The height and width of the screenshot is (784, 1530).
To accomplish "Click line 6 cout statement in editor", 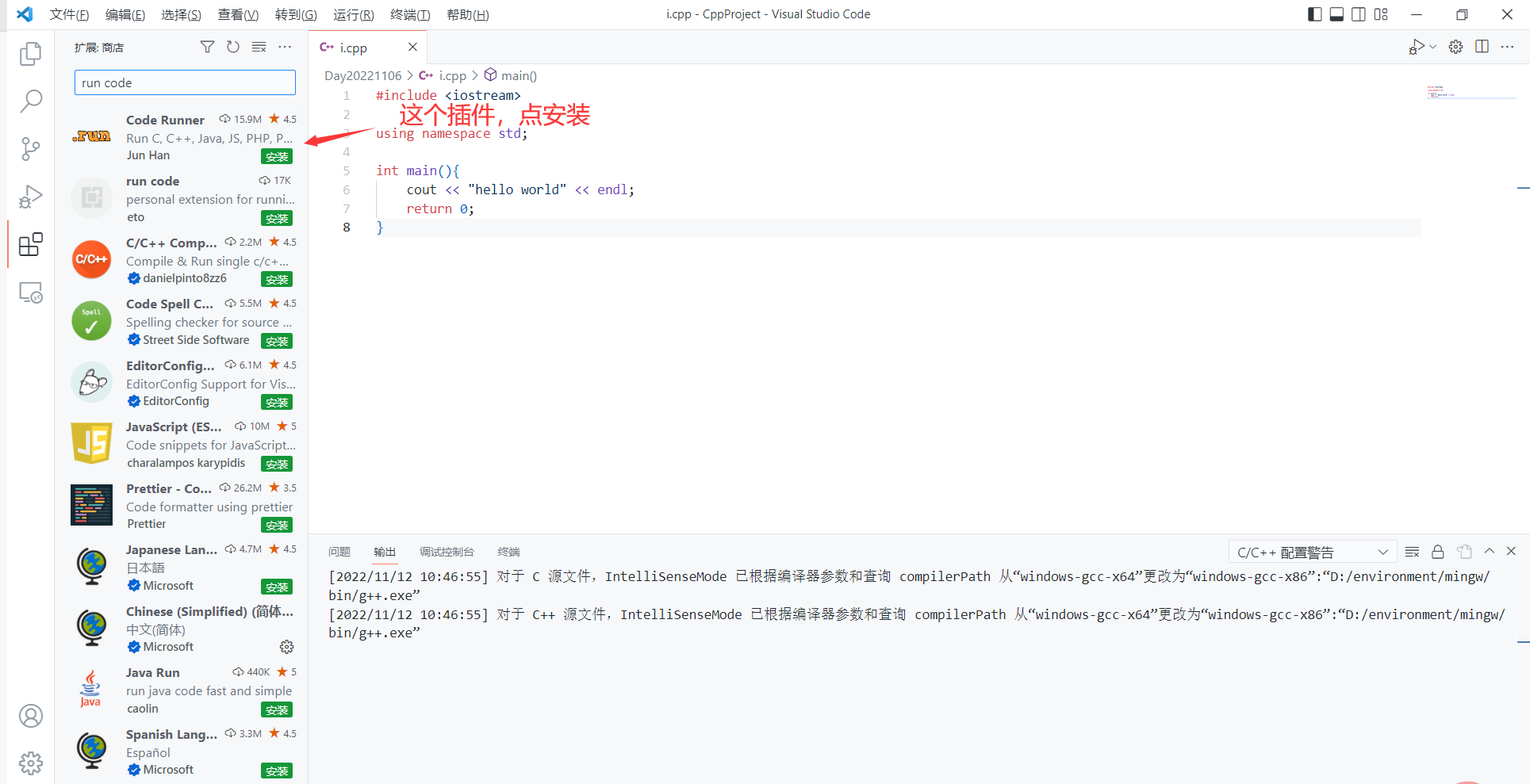I will [x=520, y=189].
